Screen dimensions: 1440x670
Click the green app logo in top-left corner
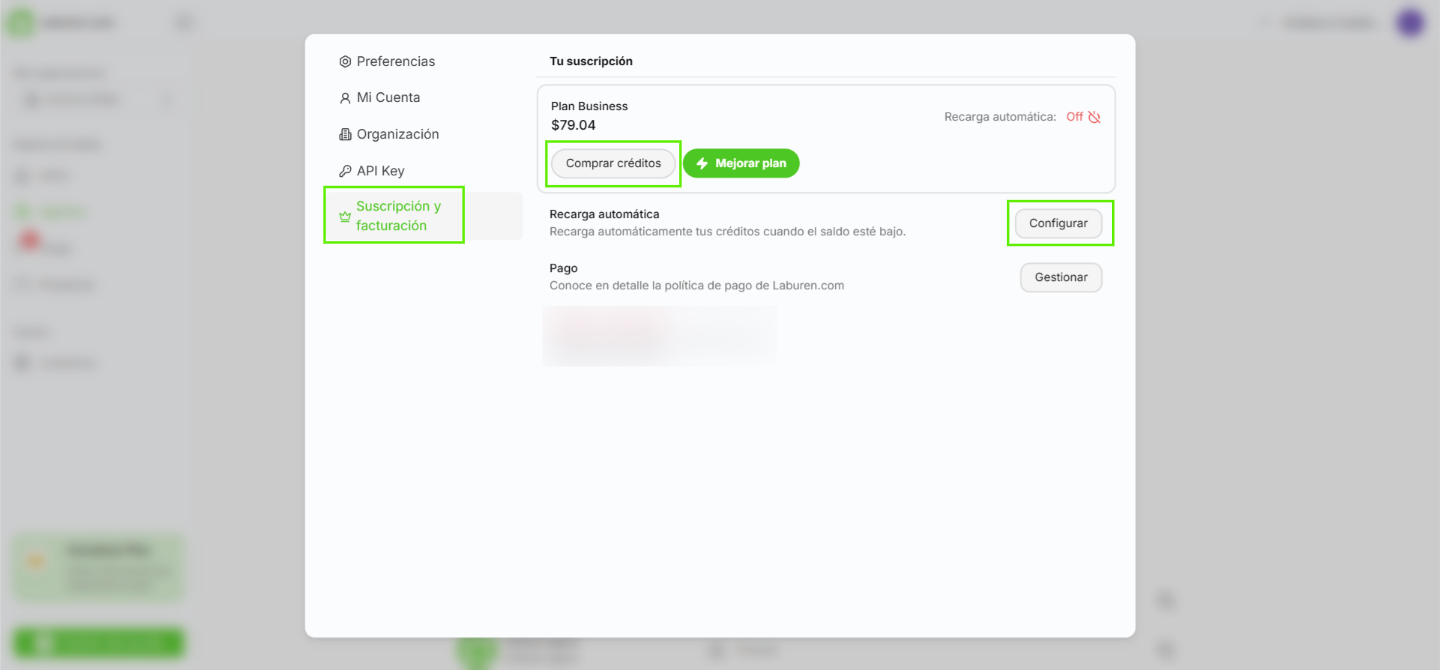tap(20, 23)
